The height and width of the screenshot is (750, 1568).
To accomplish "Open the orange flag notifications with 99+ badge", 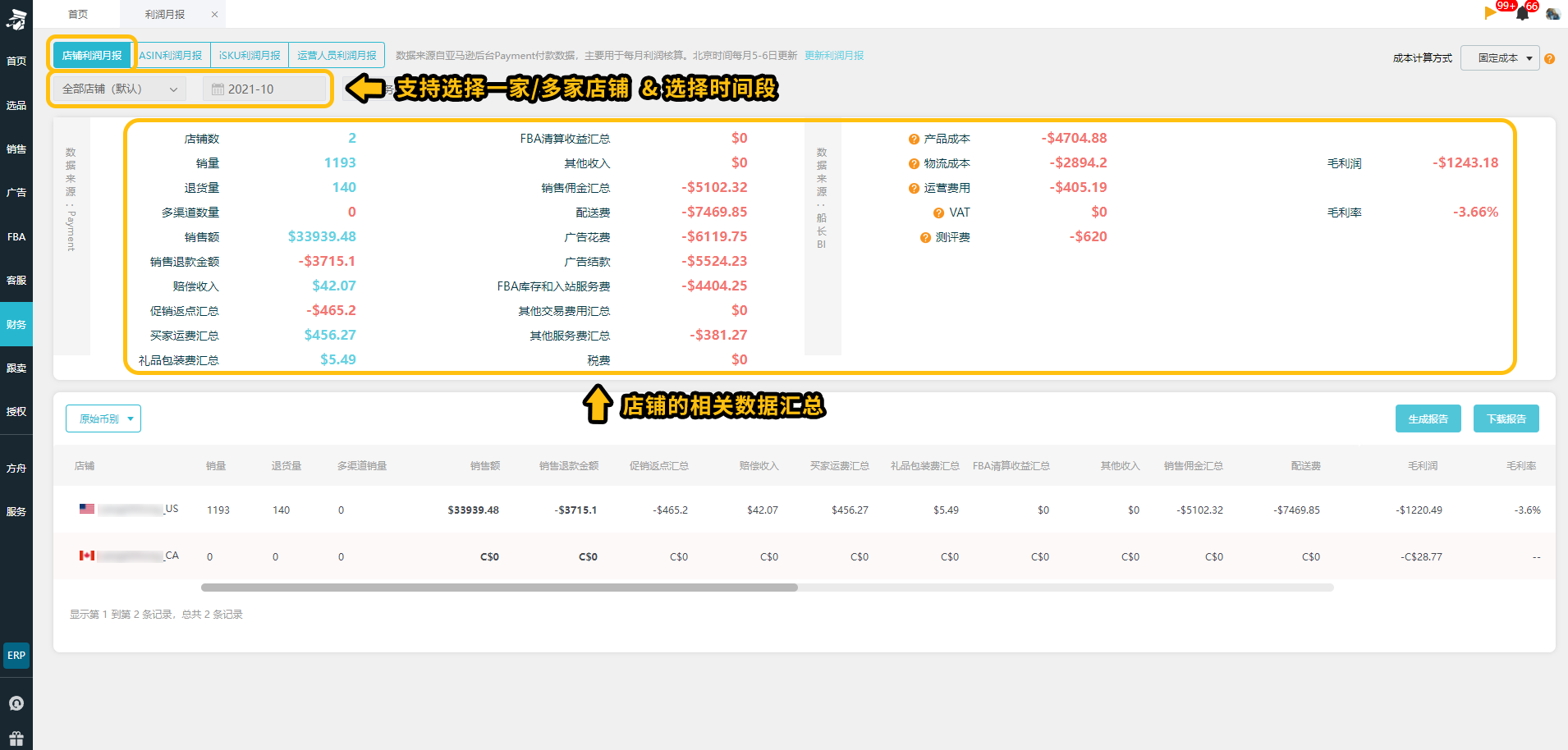I will [1491, 12].
